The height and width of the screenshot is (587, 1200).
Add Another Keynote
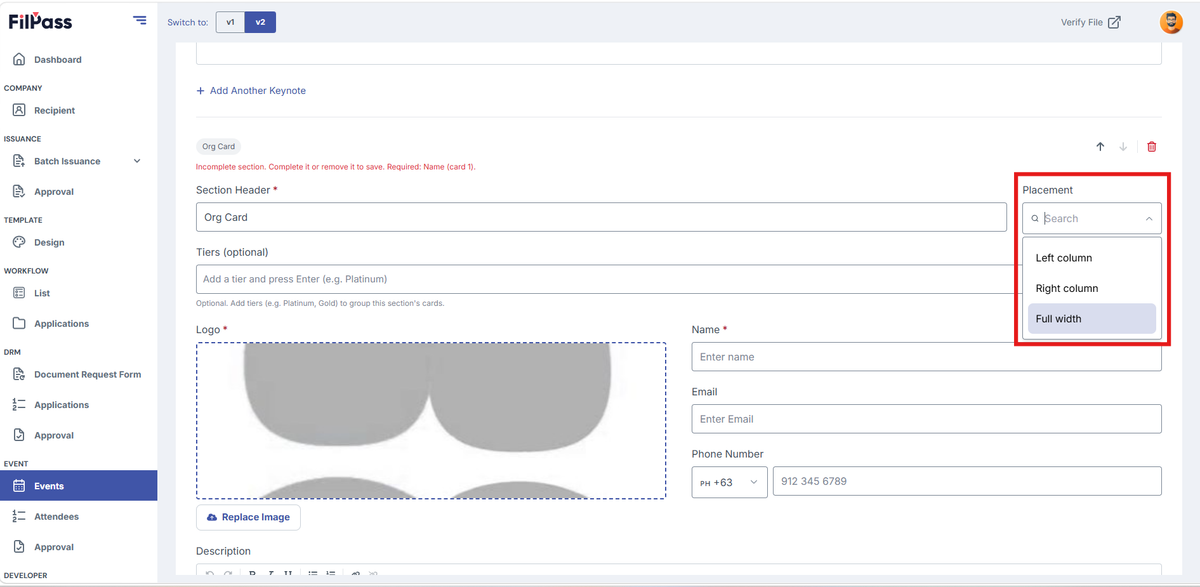click(251, 91)
